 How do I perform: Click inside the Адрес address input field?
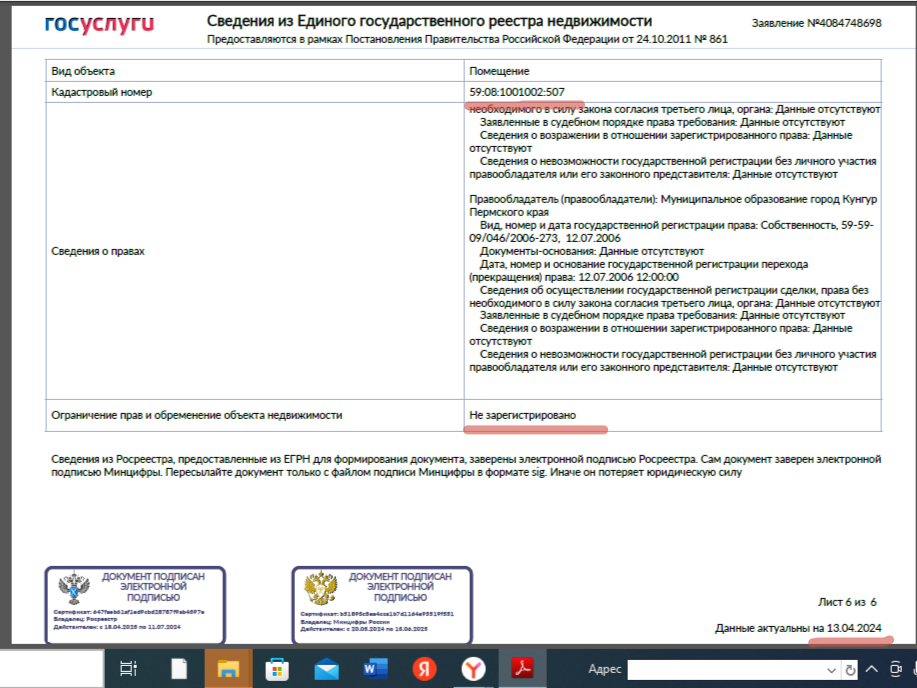point(726,670)
